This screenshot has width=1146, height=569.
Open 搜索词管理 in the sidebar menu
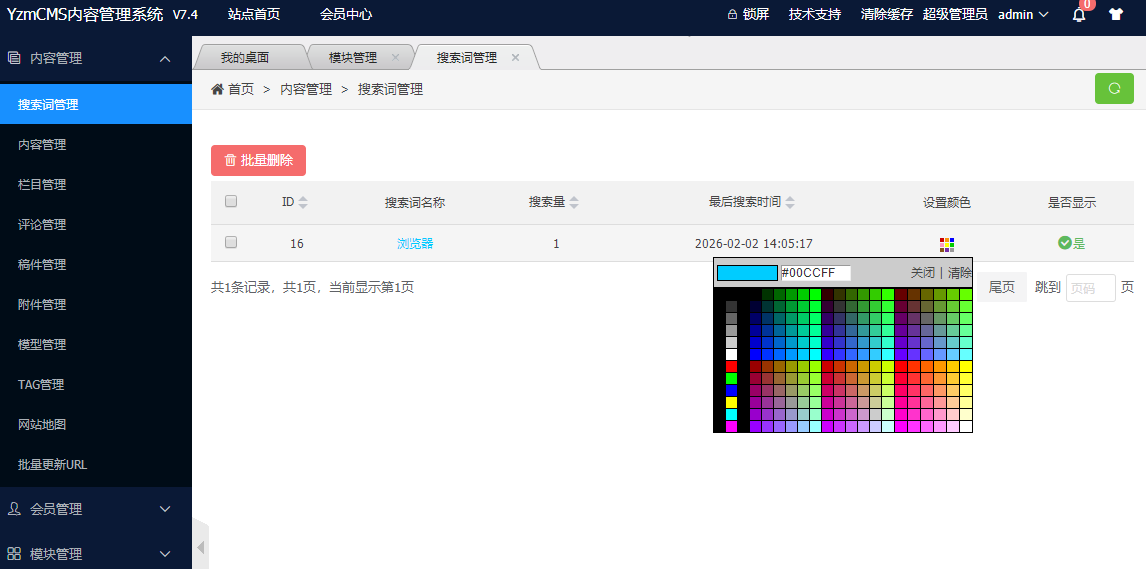pos(96,104)
